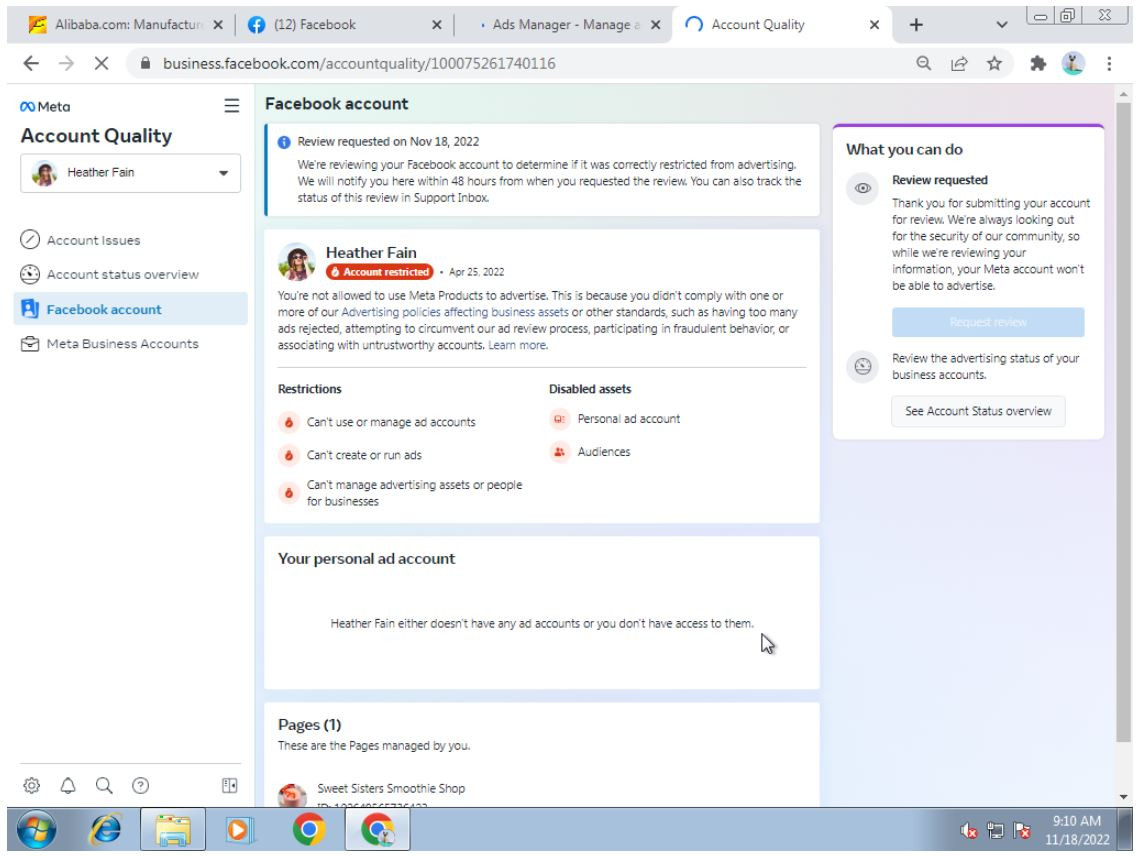1139x857 pixels.
Task: Open the tab search dropdown chevron
Action: [x=1002, y=25]
